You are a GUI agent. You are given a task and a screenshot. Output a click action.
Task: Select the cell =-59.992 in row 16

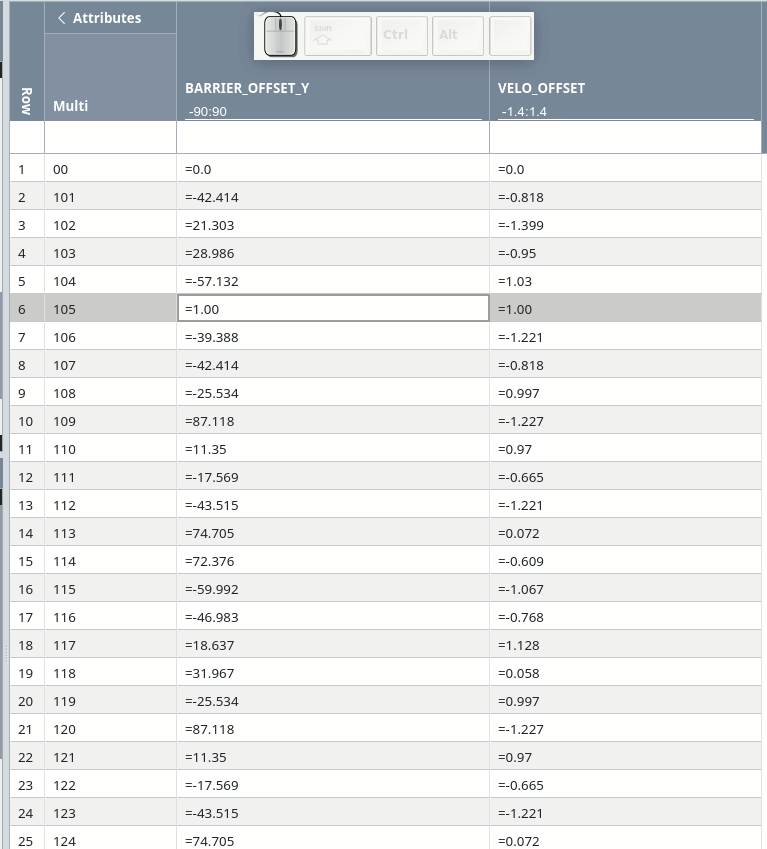point(333,589)
